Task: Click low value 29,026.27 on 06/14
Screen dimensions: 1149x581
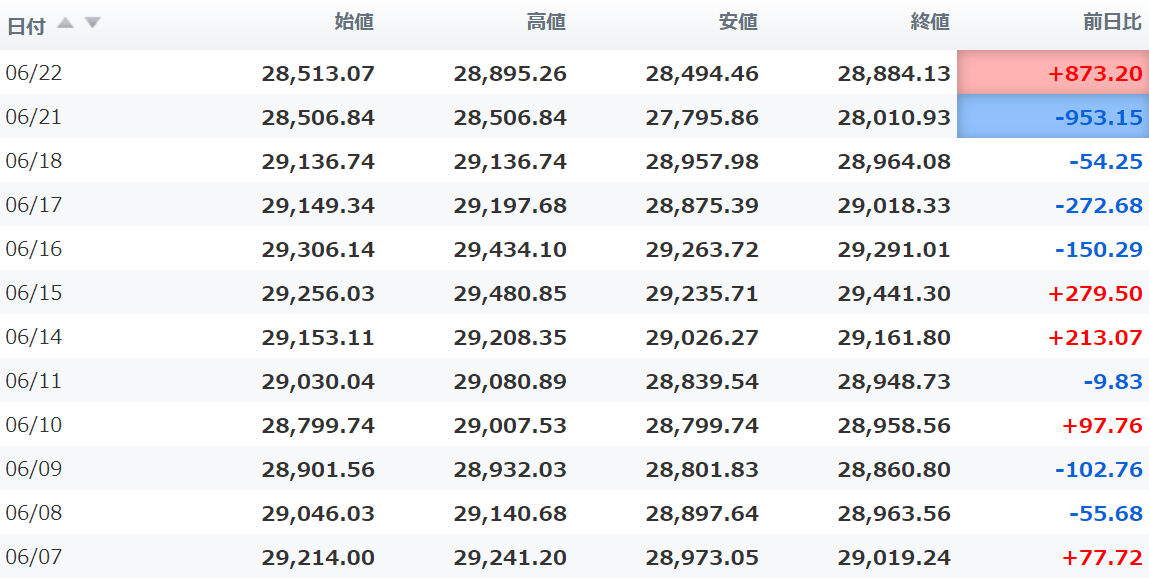Action: 702,337
